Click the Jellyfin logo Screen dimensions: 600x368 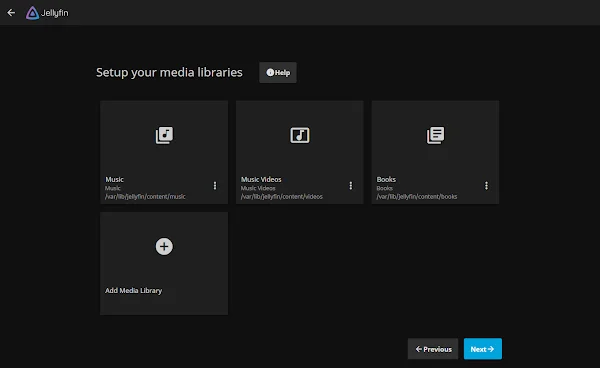pyautogui.click(x=47, y=13)
